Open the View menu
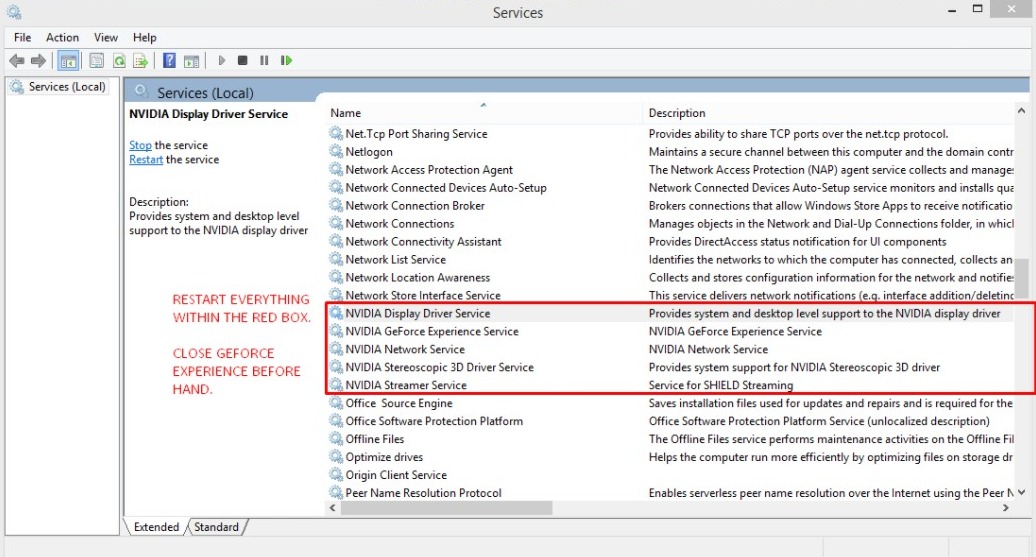This screenshot has height=557, width=1036. (x=106, y=37)
